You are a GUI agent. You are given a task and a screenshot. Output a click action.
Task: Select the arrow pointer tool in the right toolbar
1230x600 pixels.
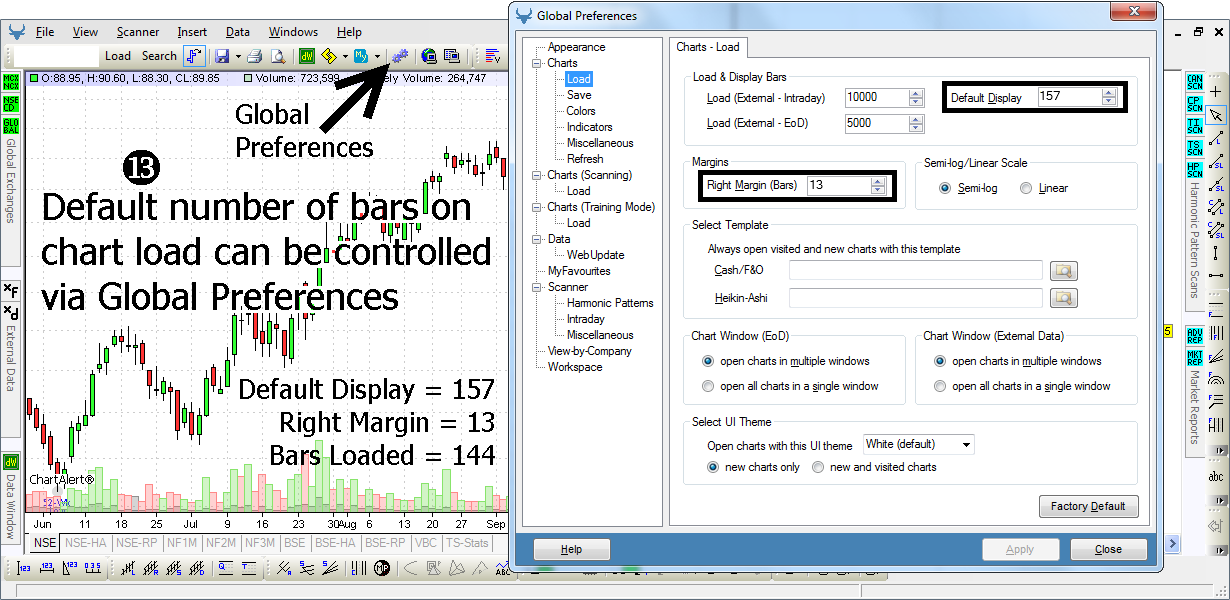tap(1216, 115)
